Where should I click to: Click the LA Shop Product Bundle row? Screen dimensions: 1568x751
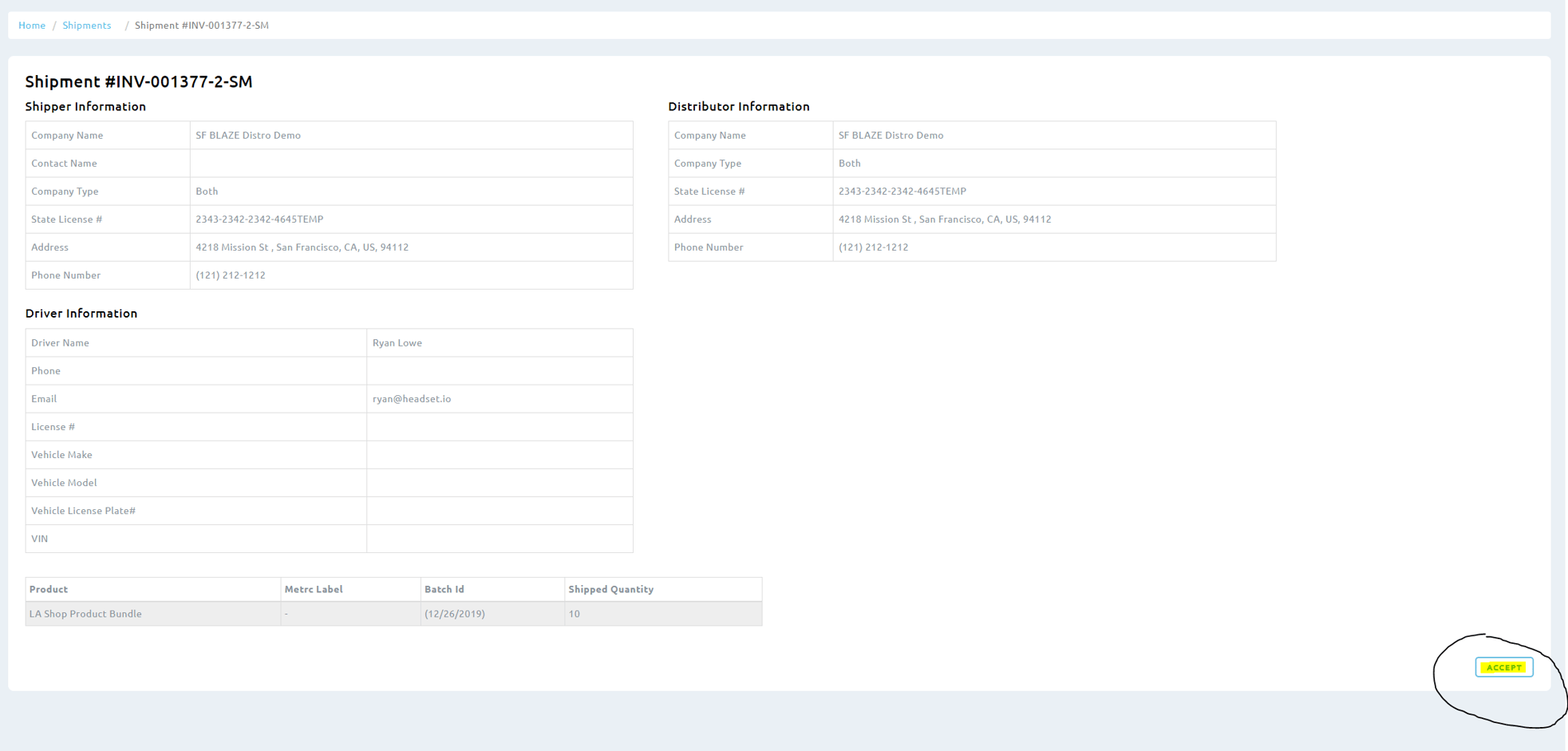click(x=85, y=614)
